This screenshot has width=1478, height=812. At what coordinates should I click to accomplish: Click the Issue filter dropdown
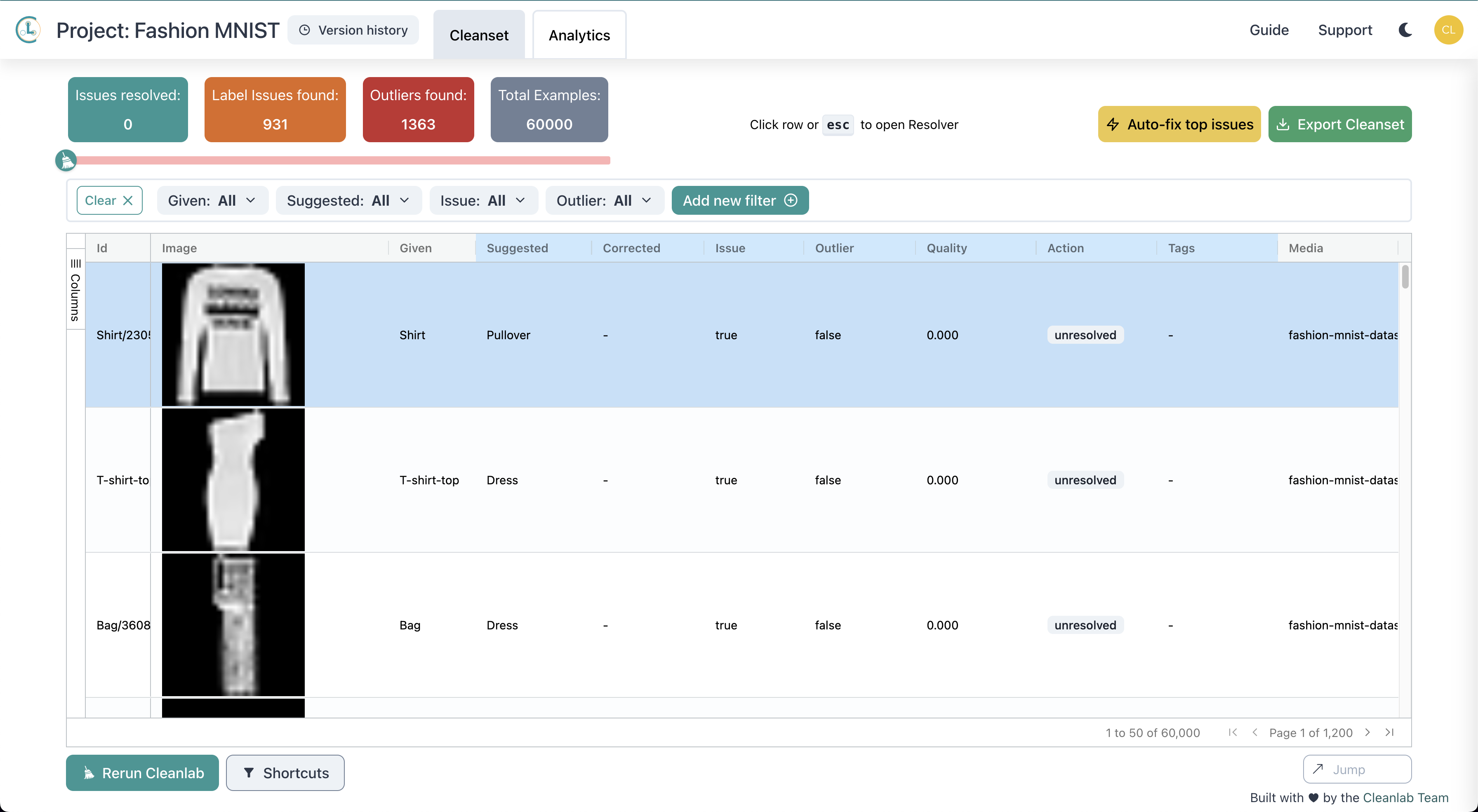[484, 200]
